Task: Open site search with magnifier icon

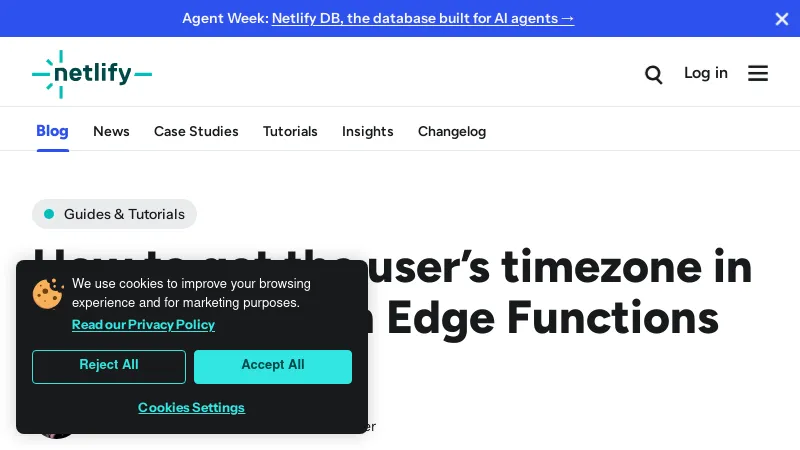Action: (x=654, y=74)
